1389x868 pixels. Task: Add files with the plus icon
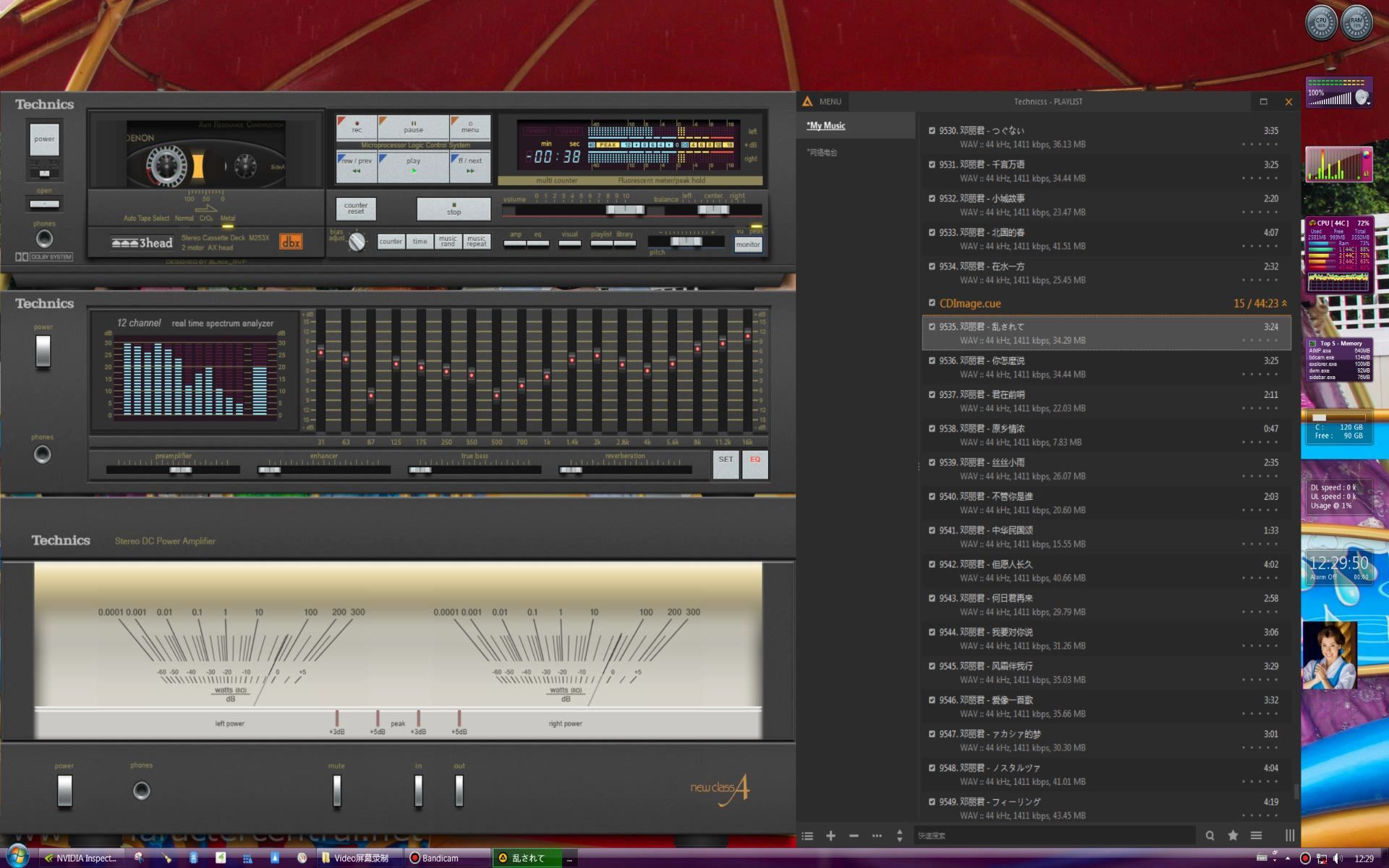point(831,836)
